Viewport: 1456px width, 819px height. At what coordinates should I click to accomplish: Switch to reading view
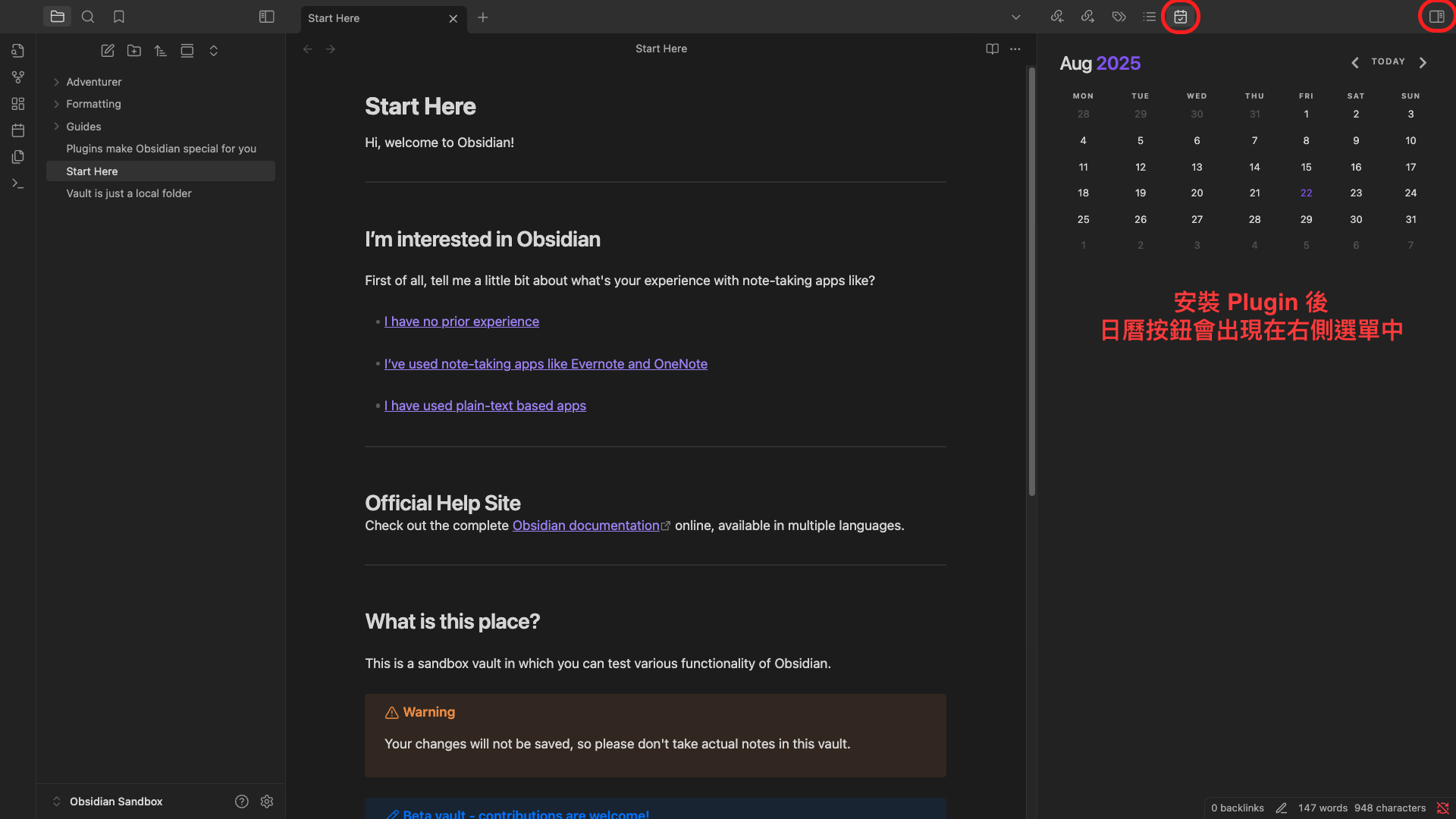(992, 49)
